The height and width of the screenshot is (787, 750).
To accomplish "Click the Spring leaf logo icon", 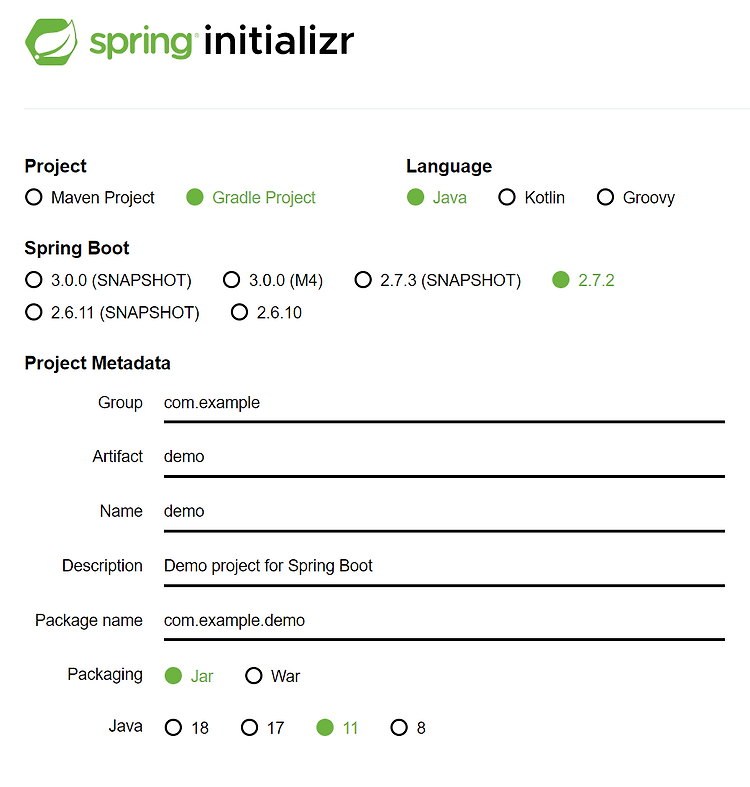I will pyautogui.click(x=51, y=42).
